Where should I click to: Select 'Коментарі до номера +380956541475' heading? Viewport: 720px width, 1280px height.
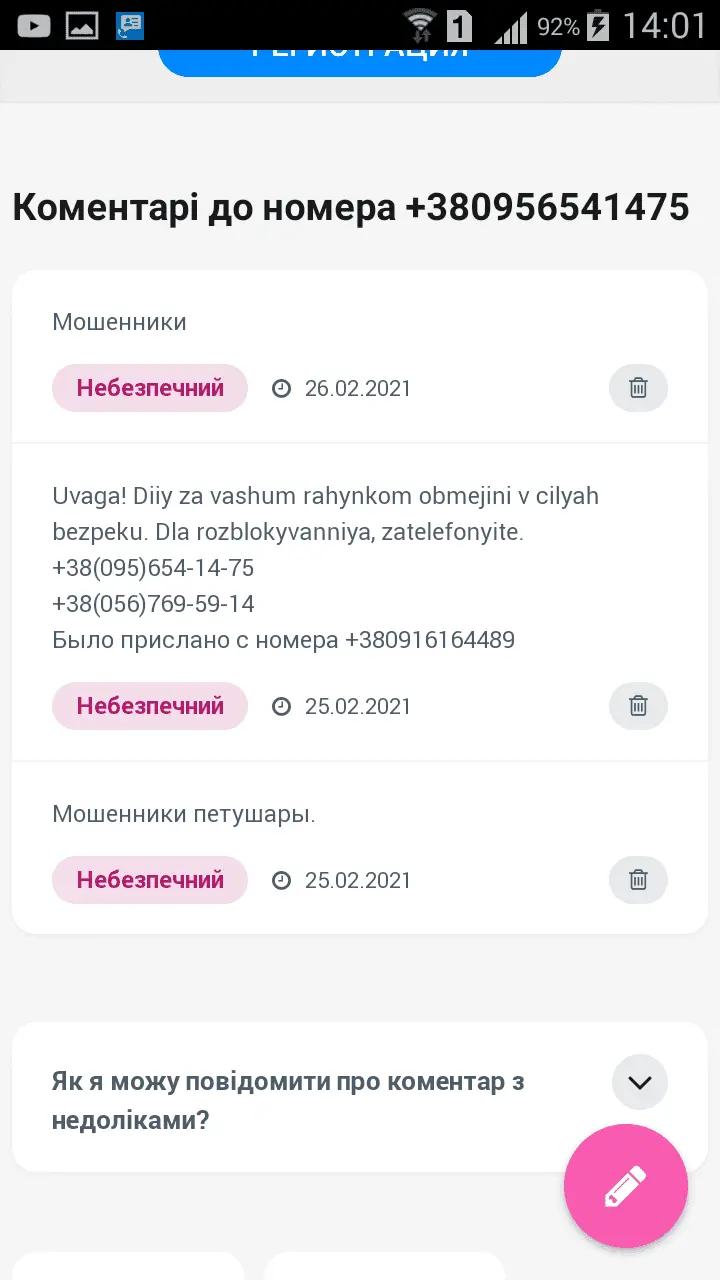351,208
